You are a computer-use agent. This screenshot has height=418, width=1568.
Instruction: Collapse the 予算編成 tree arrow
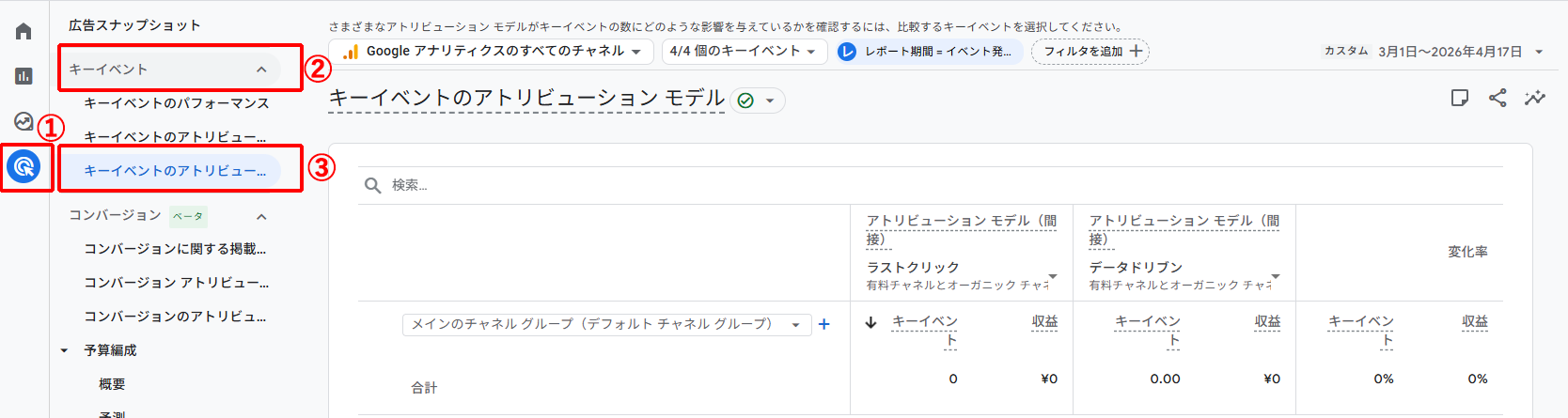pyautogui.click(x=65, y=350)
